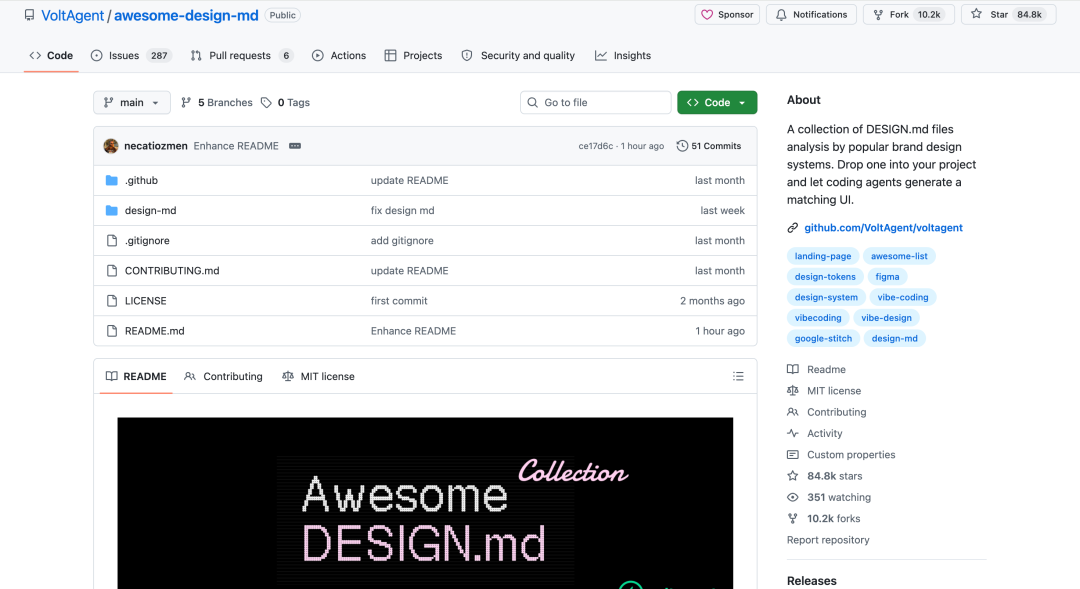This screenshot has width=1080, height=589.
Task: View the 0 Tags link
Action: [285, 103]
